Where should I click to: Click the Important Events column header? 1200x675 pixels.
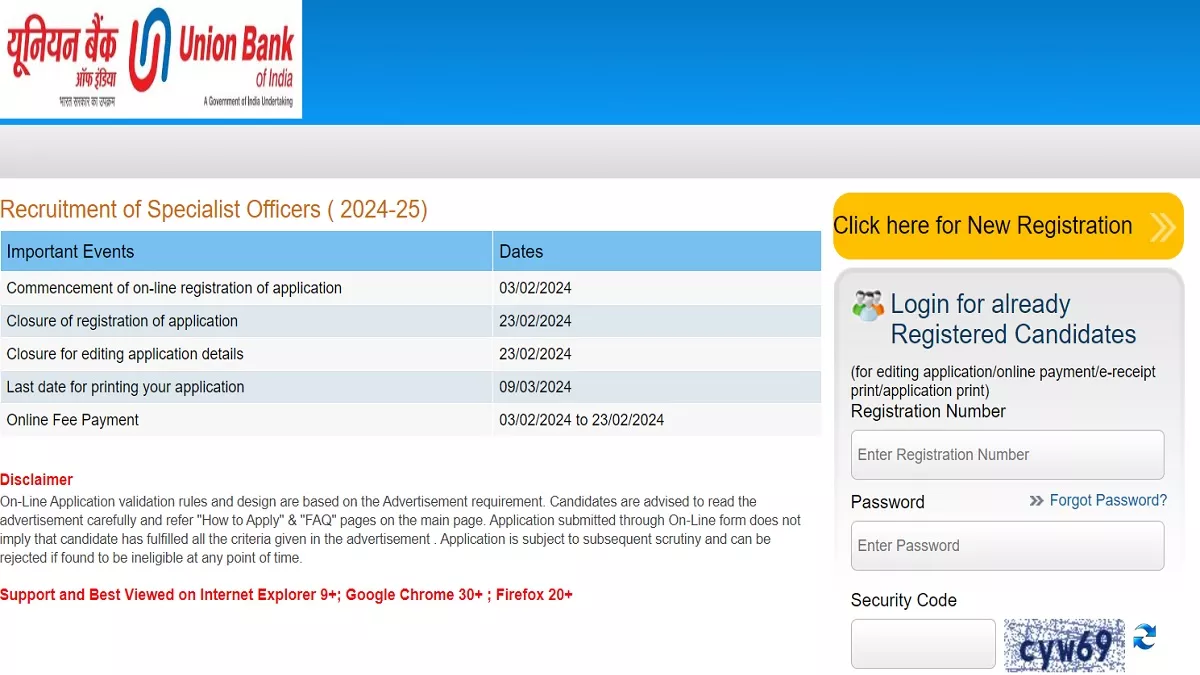click(246, 252)
